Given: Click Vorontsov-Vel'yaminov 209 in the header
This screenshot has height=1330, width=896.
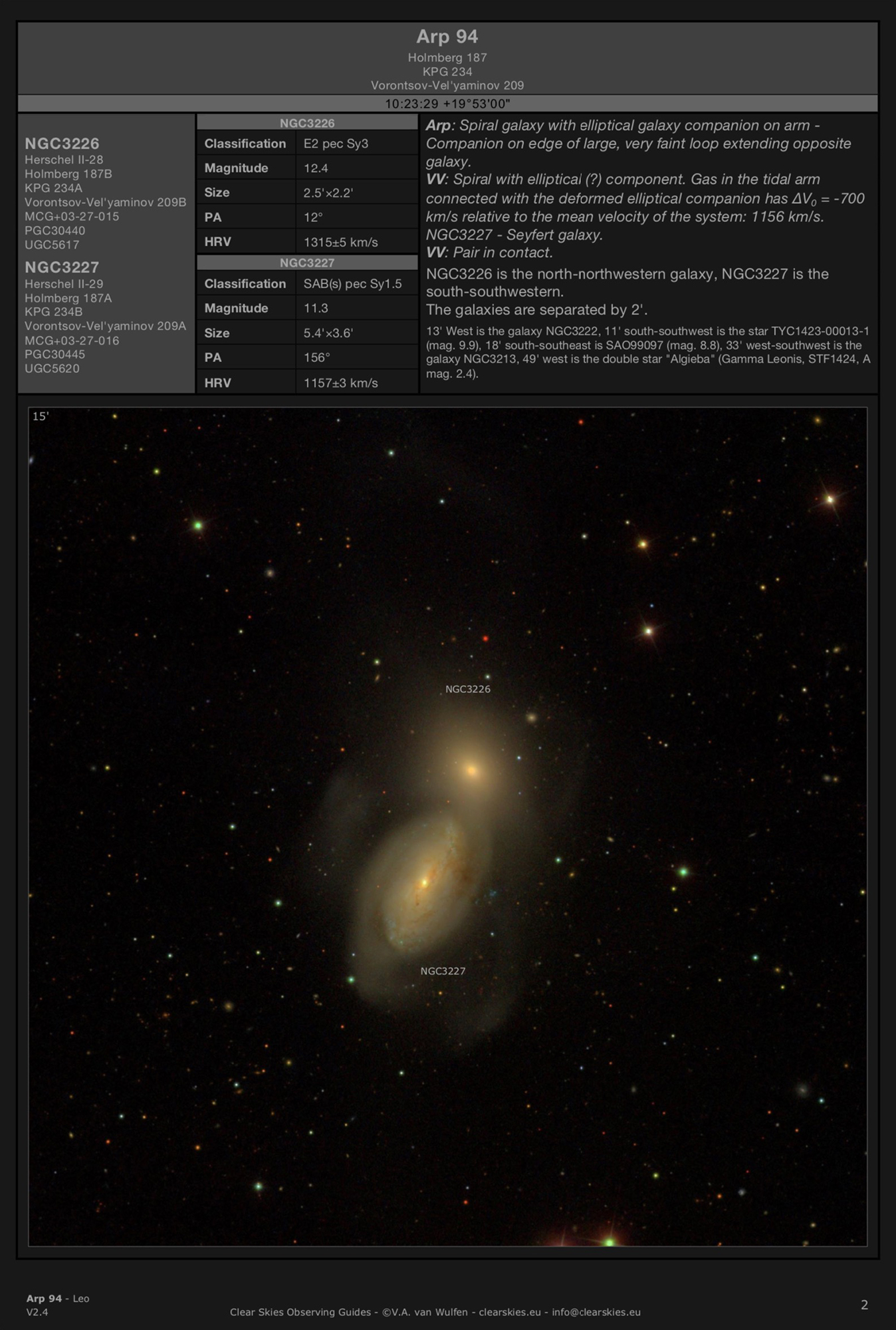Looking at the screenshot, I should click(x=447, y=86).
